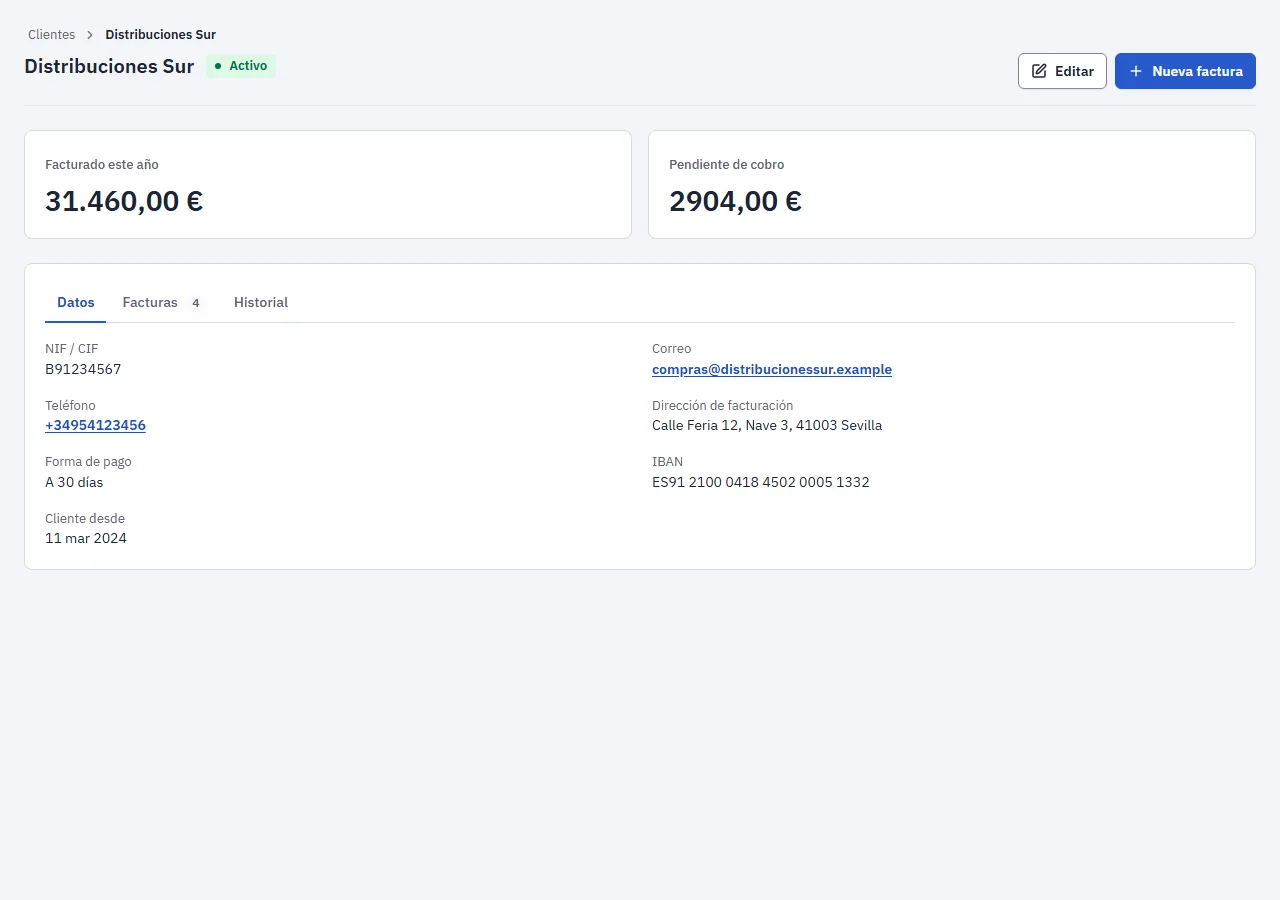Select the NIF value B91234567
Screen dimensions: 1280x900
pos(83,369)
